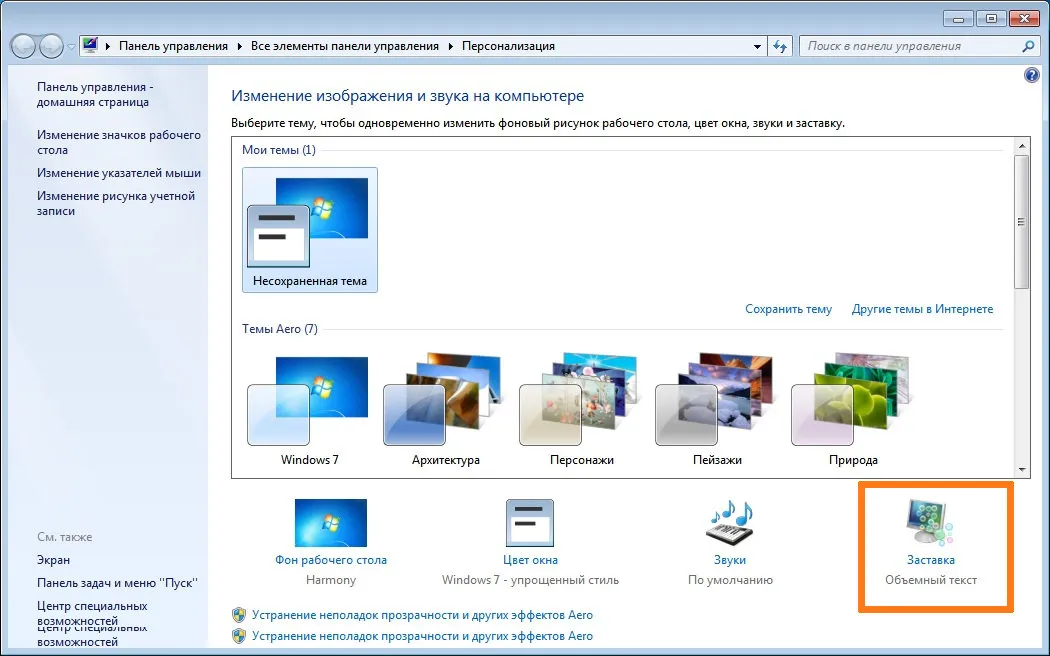The image size is (1050, 656).
Task: Select the Несохраненная тема theme
Action: pos(309,230)
